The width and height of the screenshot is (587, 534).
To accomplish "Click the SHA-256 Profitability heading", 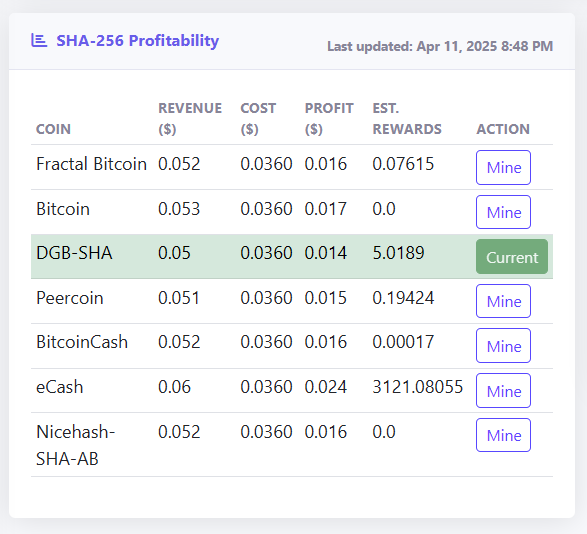I will (137, 40).
